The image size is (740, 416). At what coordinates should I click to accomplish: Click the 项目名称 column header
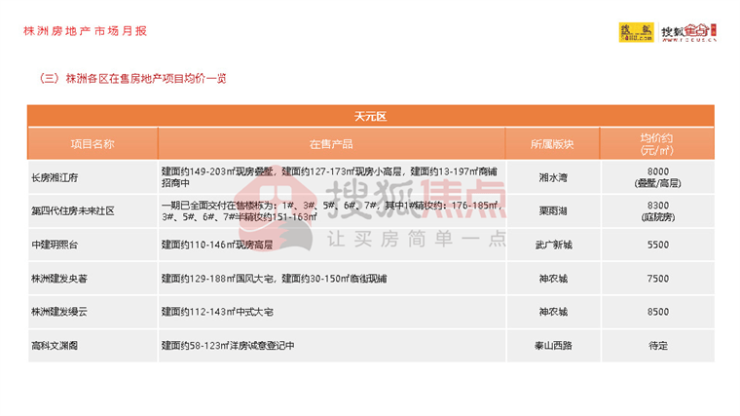92,144
